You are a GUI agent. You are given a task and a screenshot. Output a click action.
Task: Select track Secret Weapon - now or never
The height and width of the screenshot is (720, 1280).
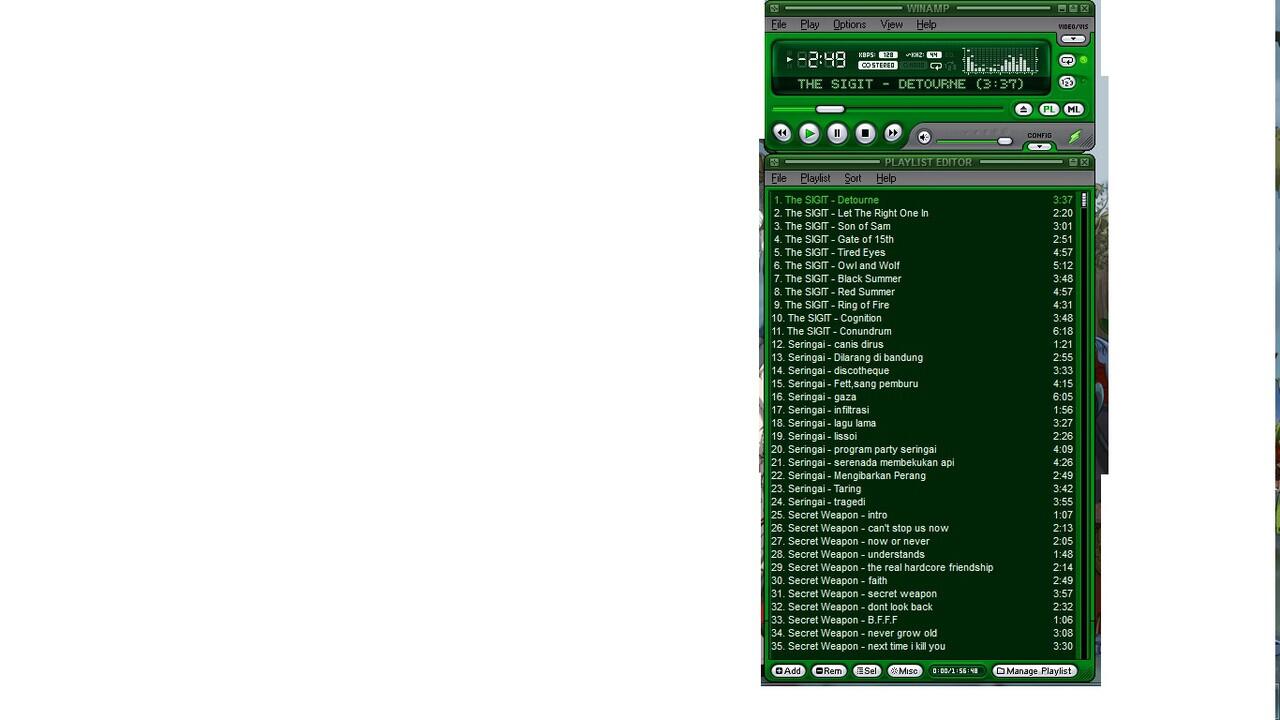[923, 541]
